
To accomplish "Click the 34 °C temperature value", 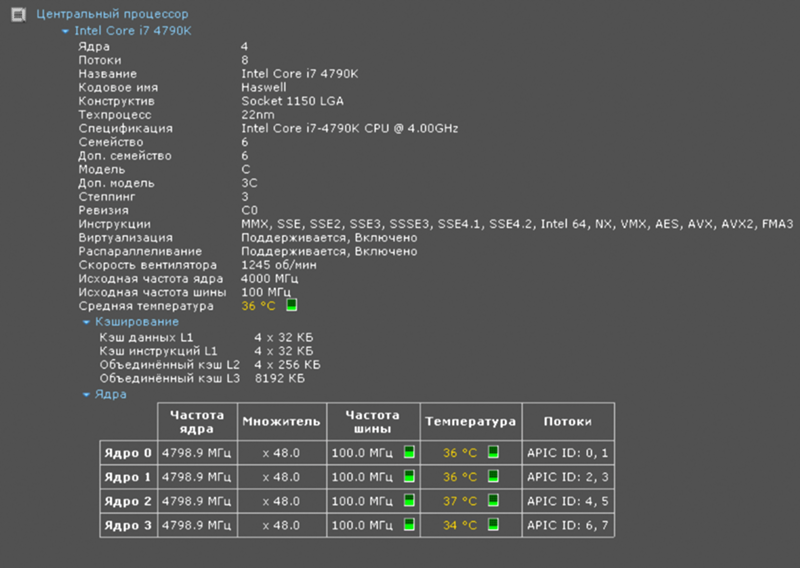I will pyautogui.click(x=460, y=525).
